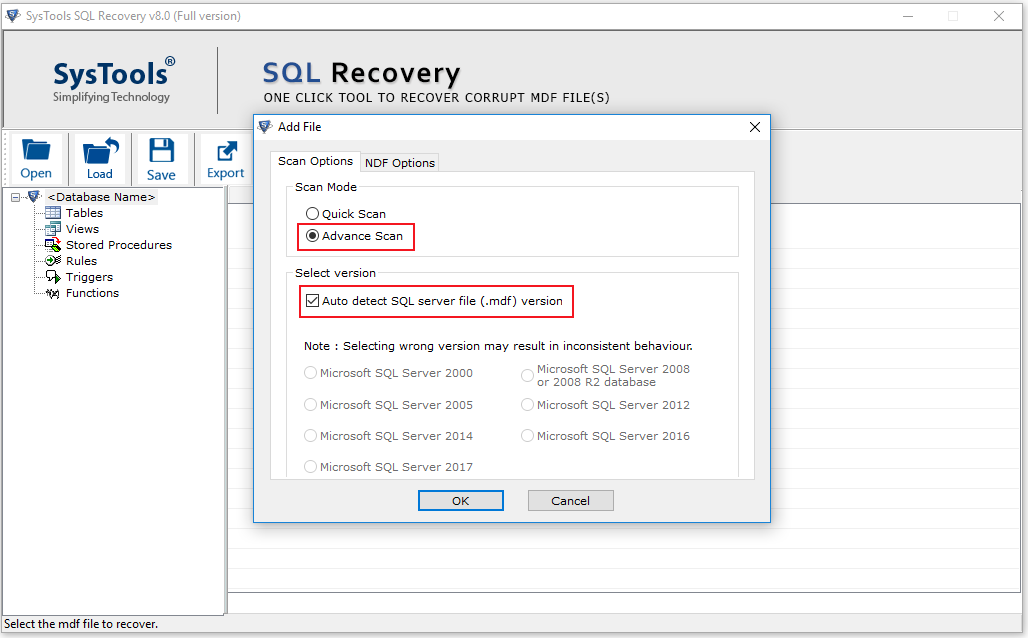The height and width of the screenshot is (638, 1028).
Task: Click the Export toolbar icon
Action: tap(226, 151)
